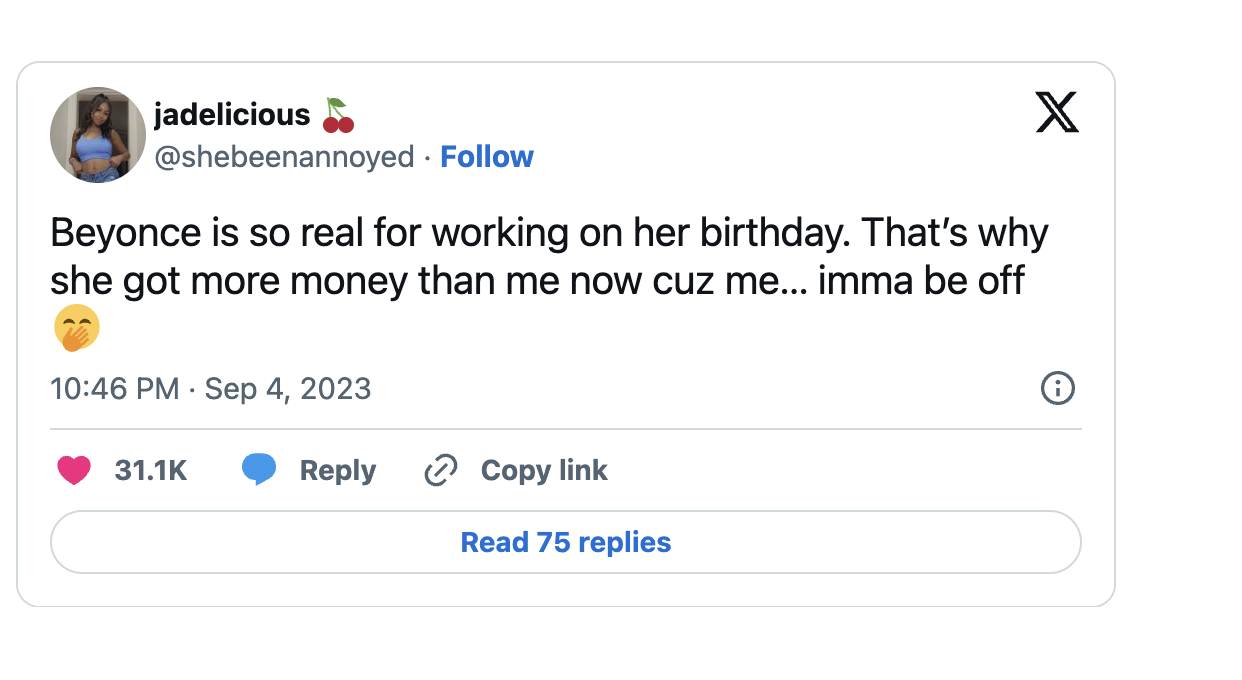Click the blue reply speech bubble icon
The width and height of the screenshot is (1242, 680).
pos(259,470)
